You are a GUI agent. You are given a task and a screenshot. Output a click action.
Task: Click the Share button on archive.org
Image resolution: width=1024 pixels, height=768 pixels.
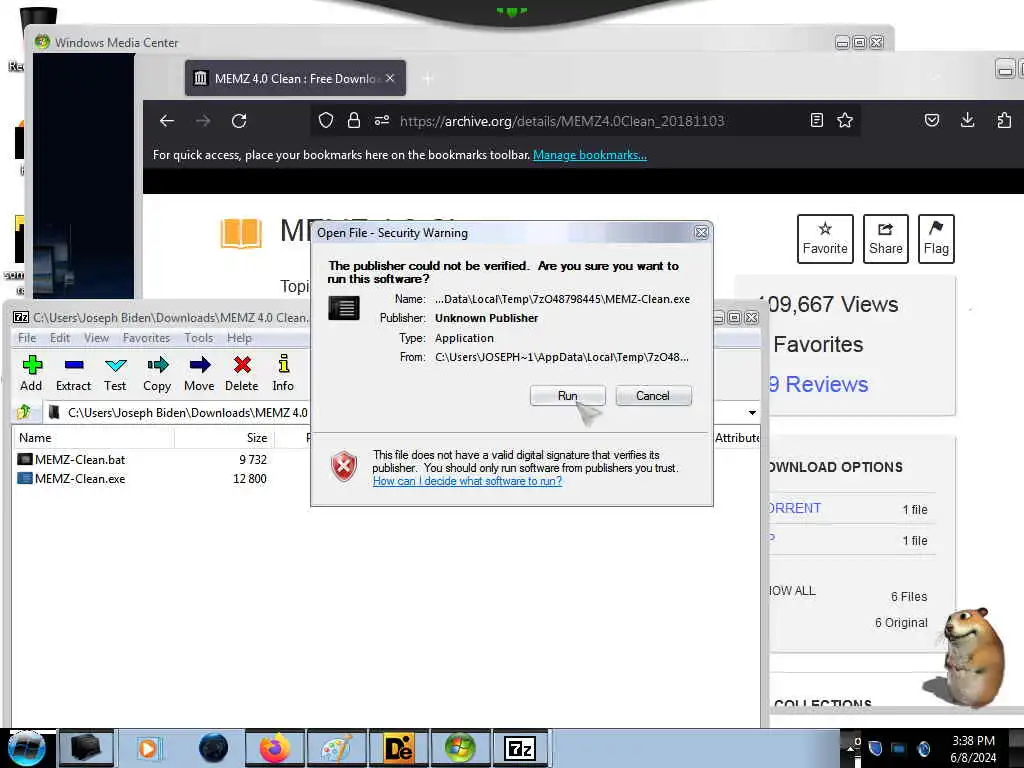click(886, 239)
